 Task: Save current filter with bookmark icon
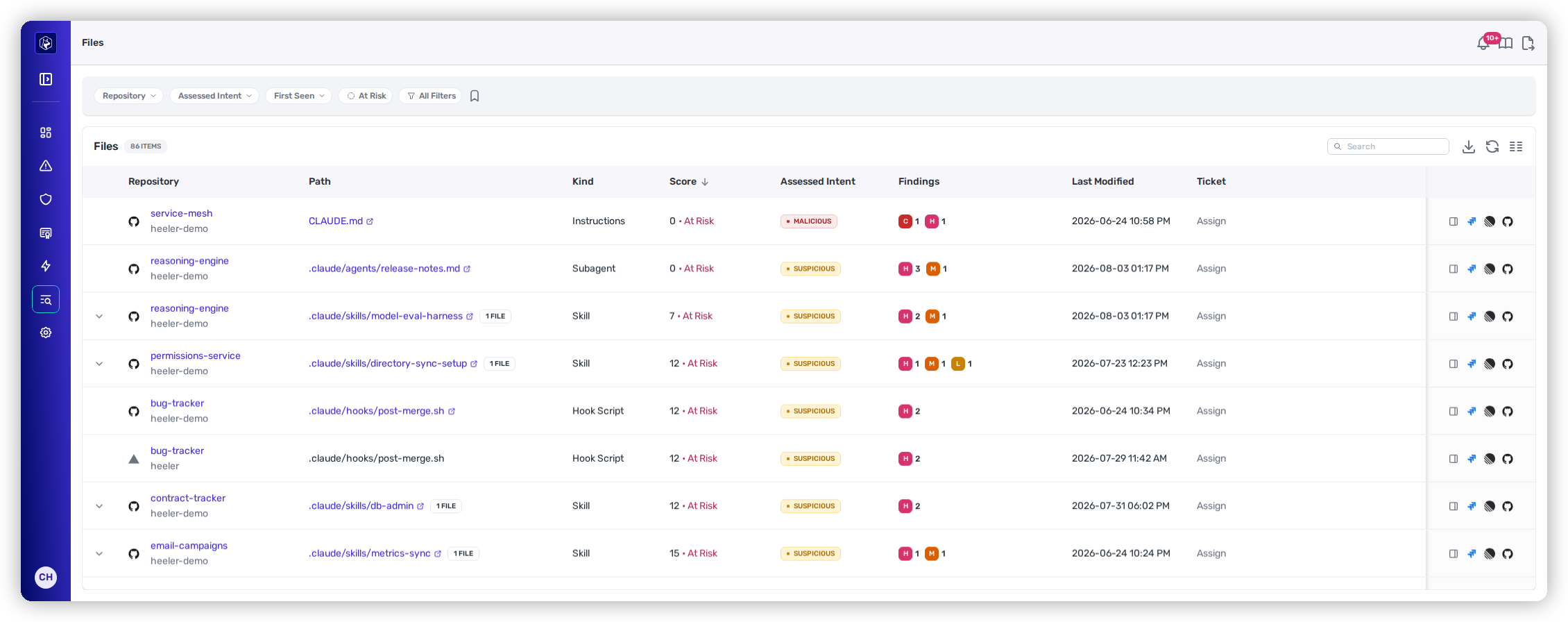click(x=475, y=96)
